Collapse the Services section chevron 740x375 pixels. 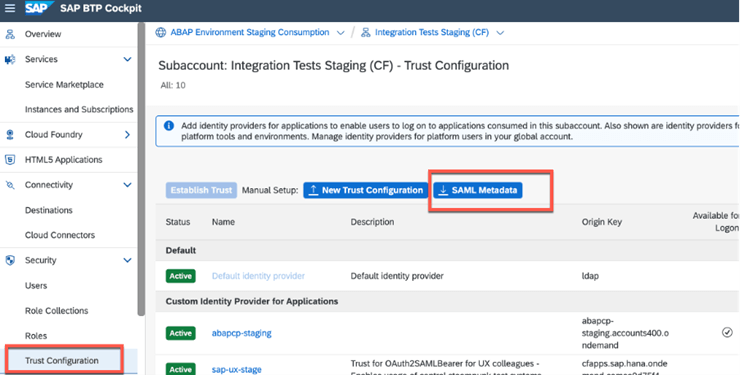coord(127,59)
